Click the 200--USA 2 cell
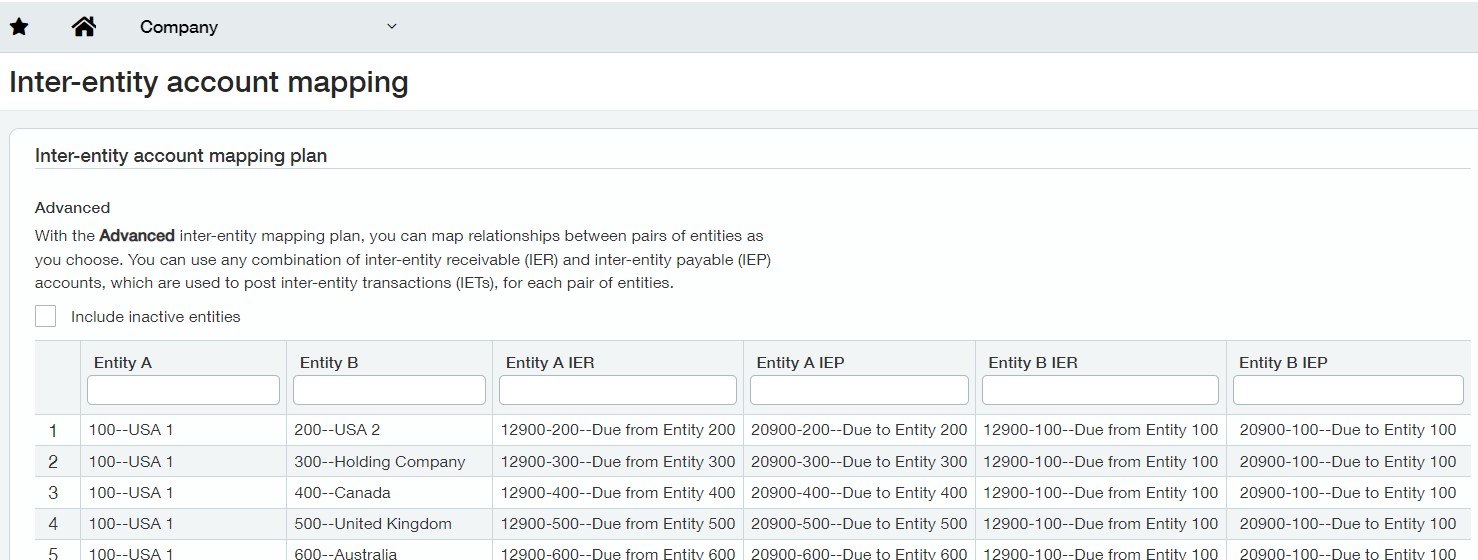This screenshot has height=560, width=1478. pyautogui.click(x=337, y=430)
